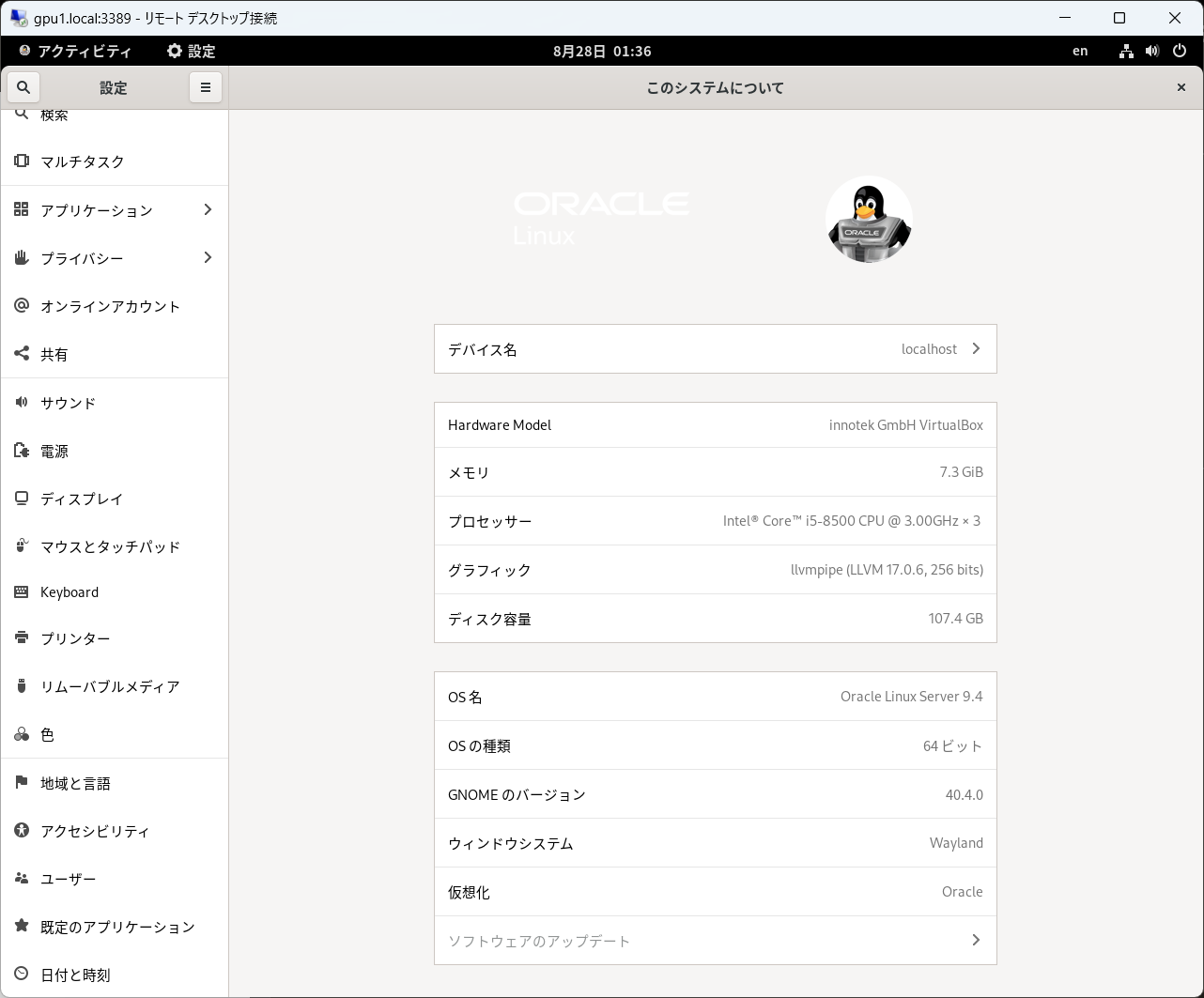Open the hamburger menu in Settings header
1204x998 pixels.
tap(206, 87)
